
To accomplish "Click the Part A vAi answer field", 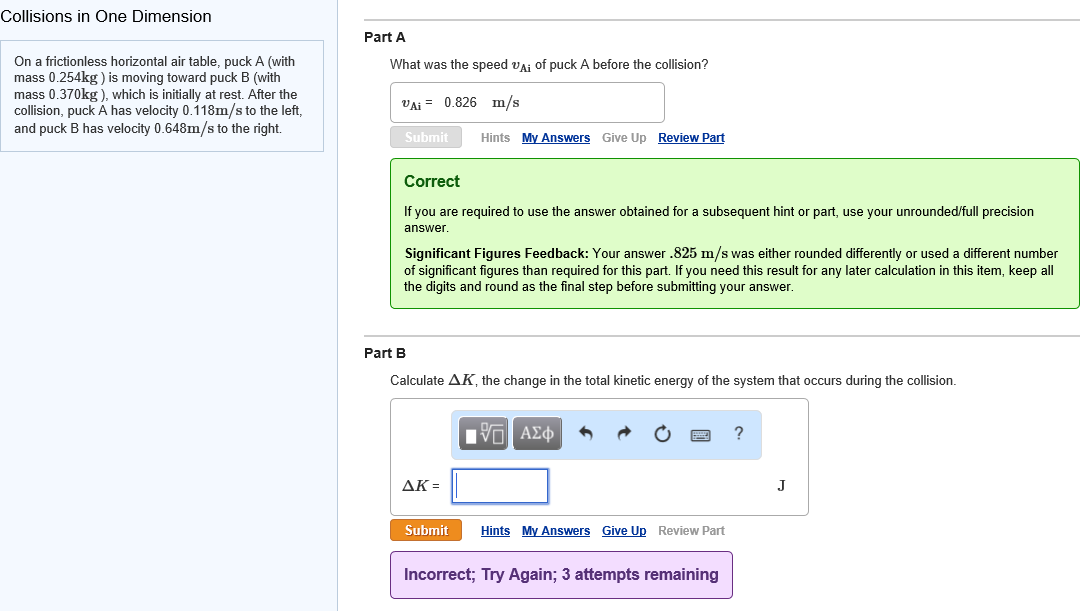I will point(527,103).
